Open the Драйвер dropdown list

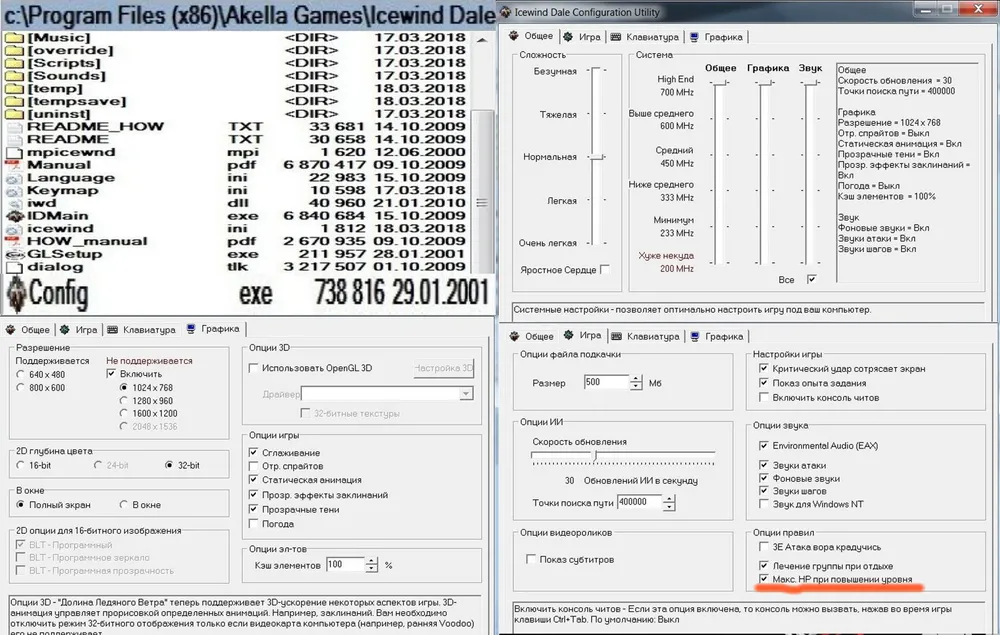[x=466, y=394]
